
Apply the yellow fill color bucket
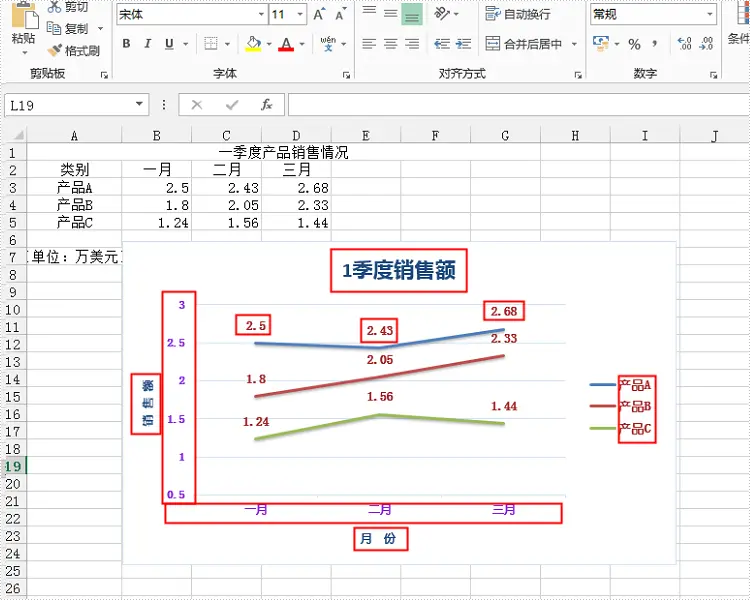point(254,44)
